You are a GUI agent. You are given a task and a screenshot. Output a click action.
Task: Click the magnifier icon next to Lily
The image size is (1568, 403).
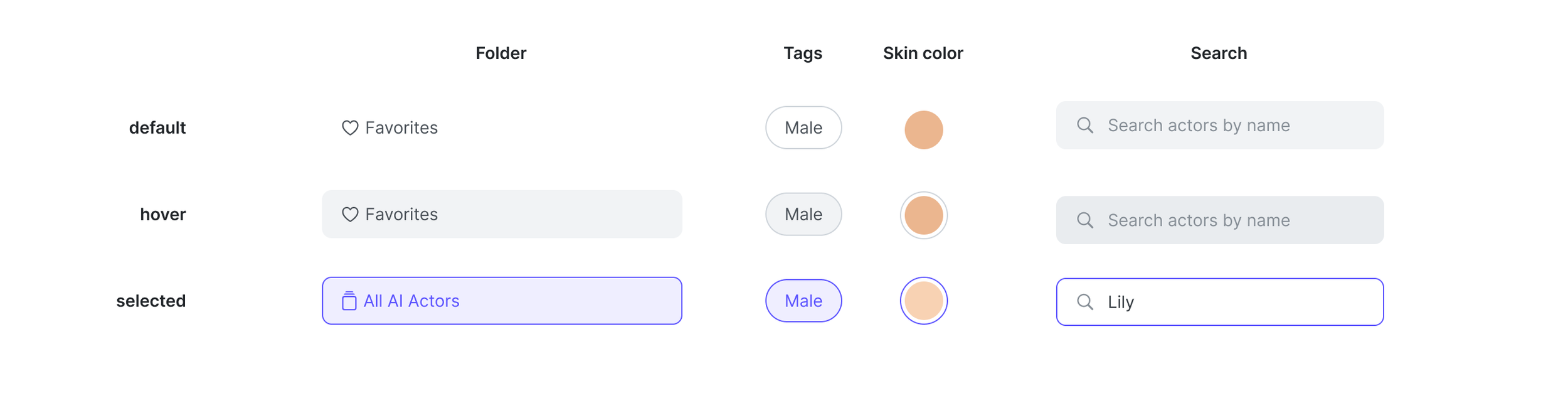coord(1085,303)
